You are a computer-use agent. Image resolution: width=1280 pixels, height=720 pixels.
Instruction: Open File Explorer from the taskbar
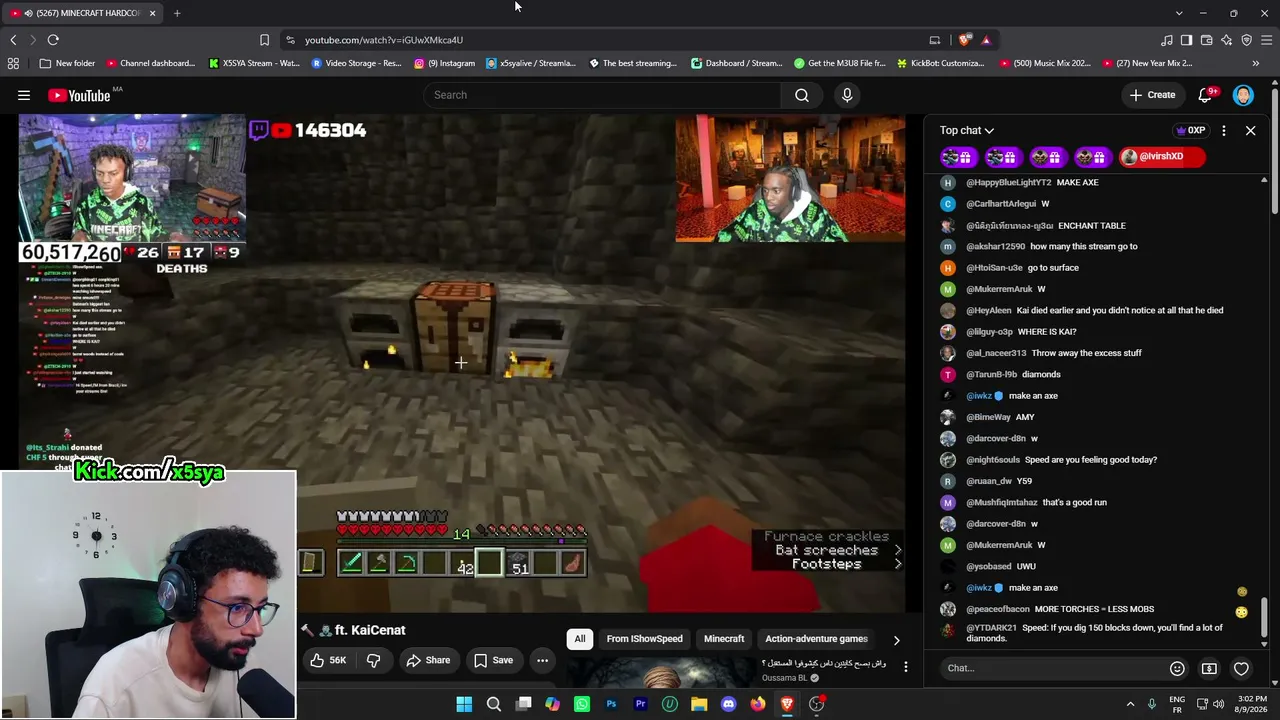pyautogui.click(x=699, y=704)
